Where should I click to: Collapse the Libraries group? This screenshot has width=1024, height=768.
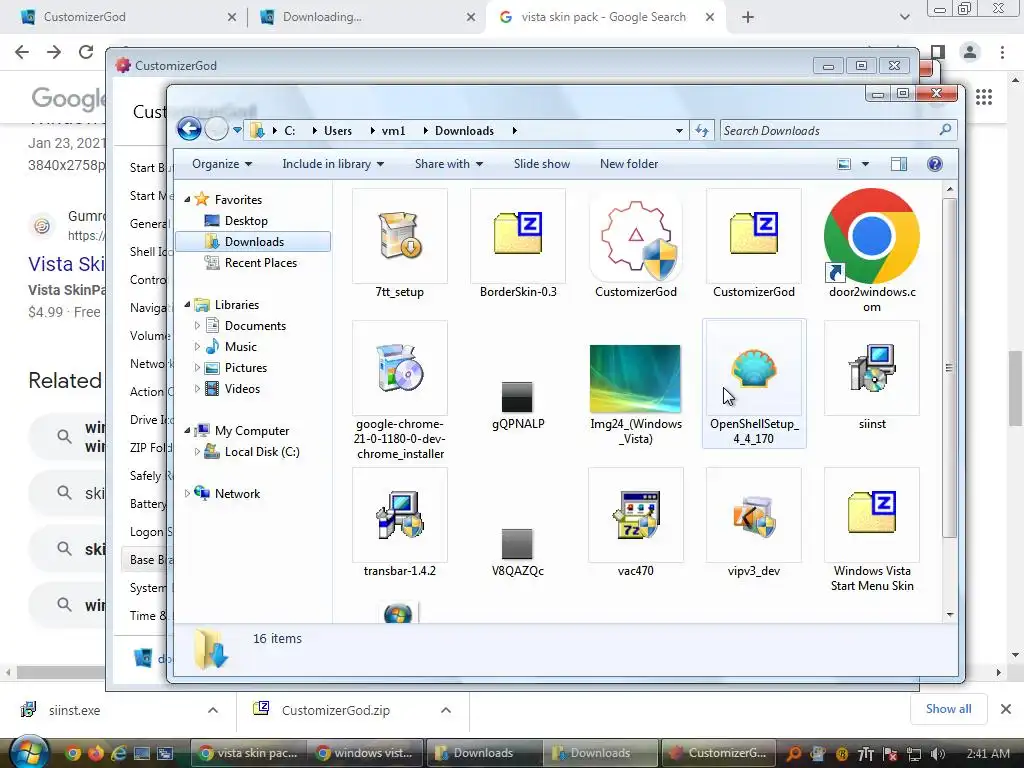tap(187, 304)
